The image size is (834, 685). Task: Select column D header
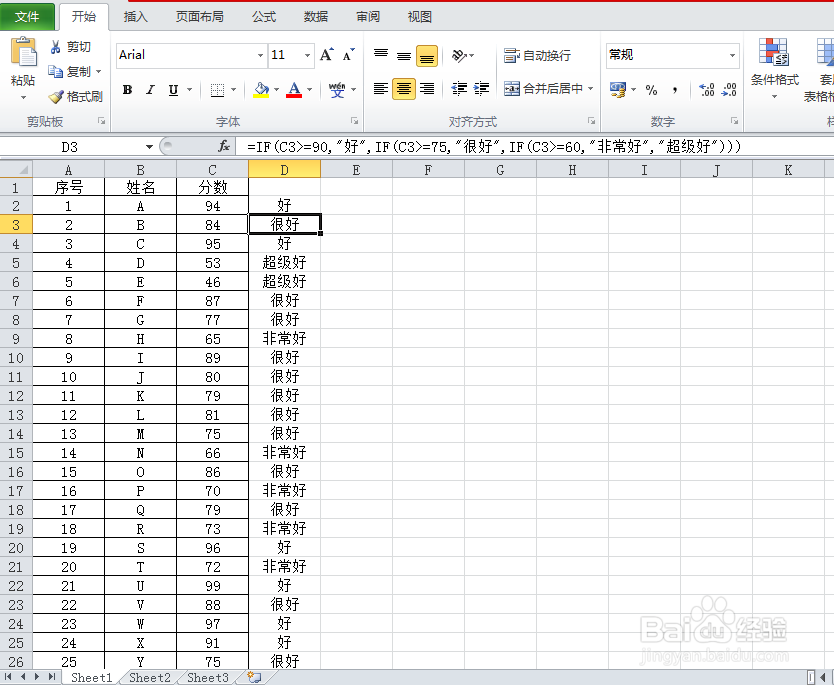click(285, 170)
